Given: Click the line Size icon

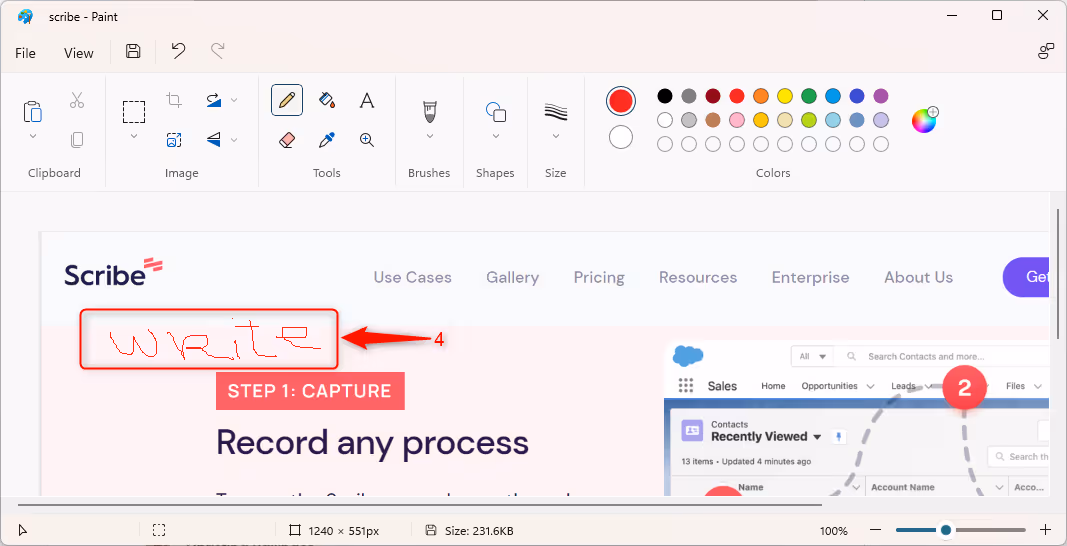Looking at the screenshot, I should pos(556,111).
